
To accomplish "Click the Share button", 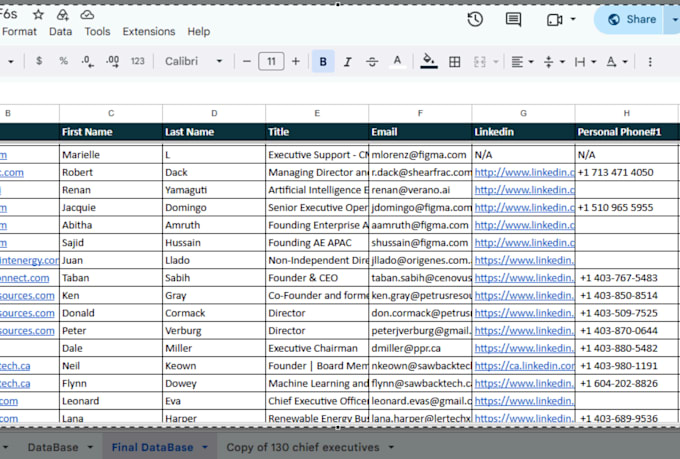I will click(630, 20).
